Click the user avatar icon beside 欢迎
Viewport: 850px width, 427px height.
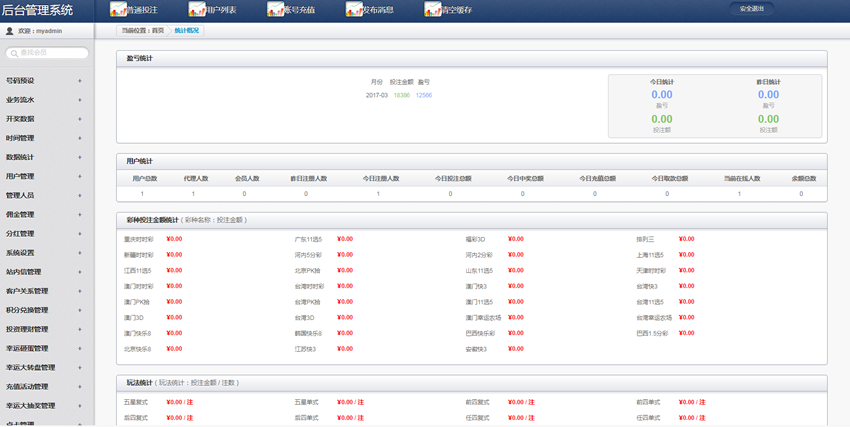pos(10,31)
